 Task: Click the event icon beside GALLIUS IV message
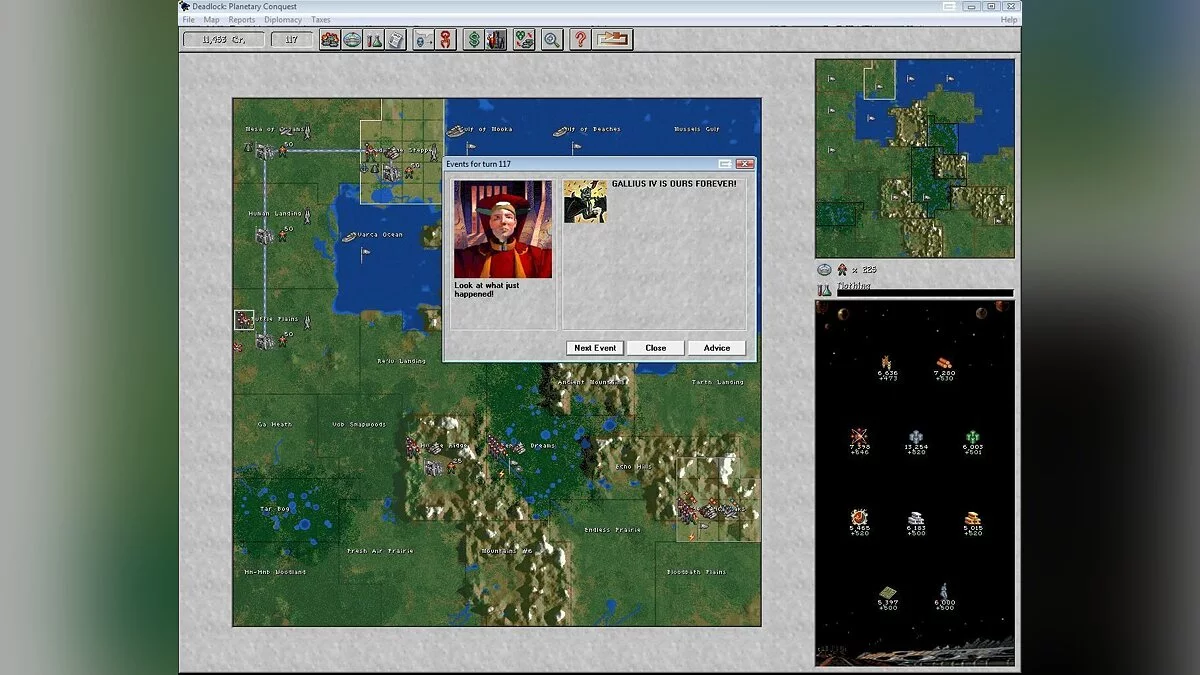585,201
